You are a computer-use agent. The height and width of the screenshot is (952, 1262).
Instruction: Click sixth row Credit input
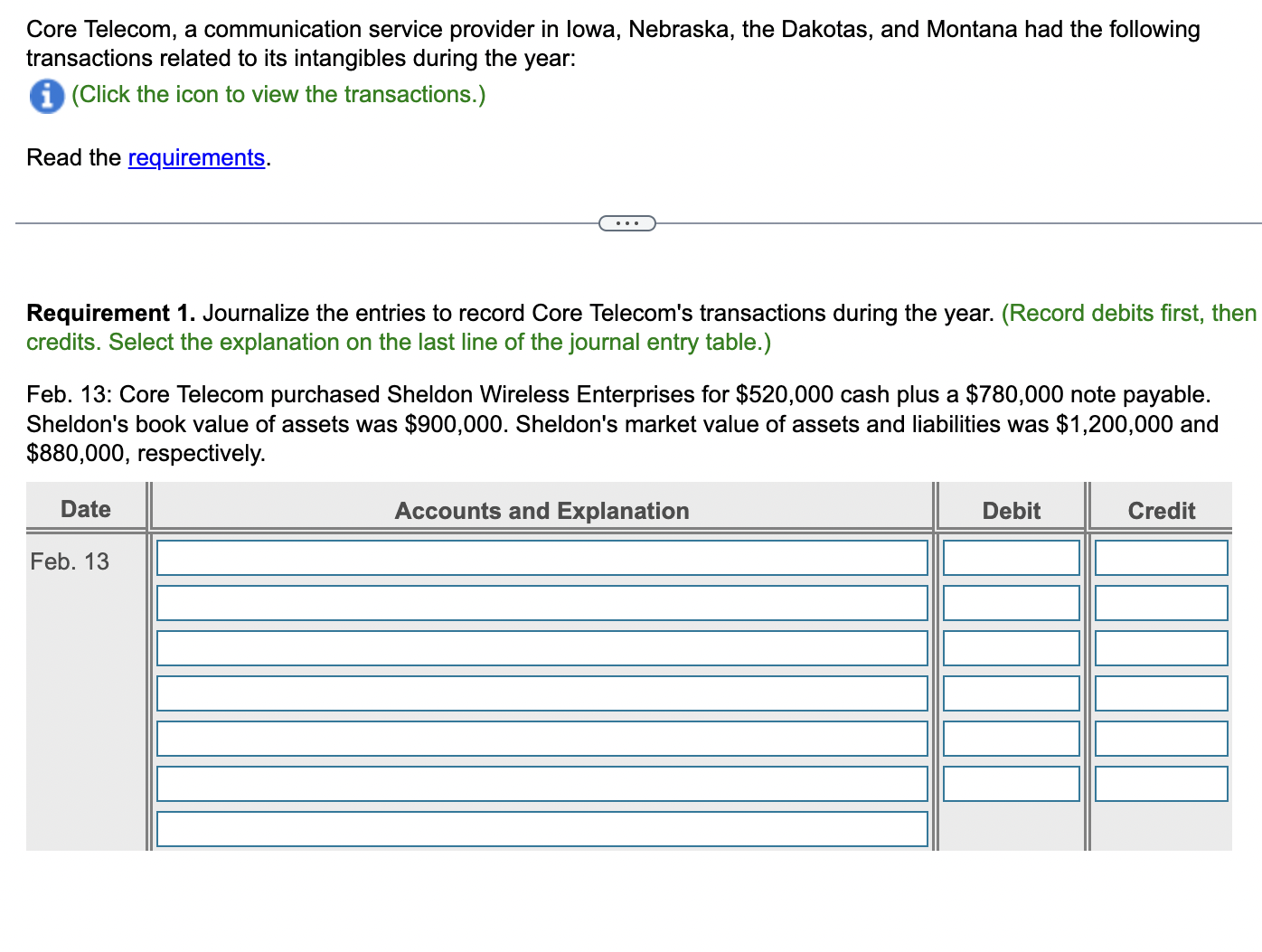1162,783
